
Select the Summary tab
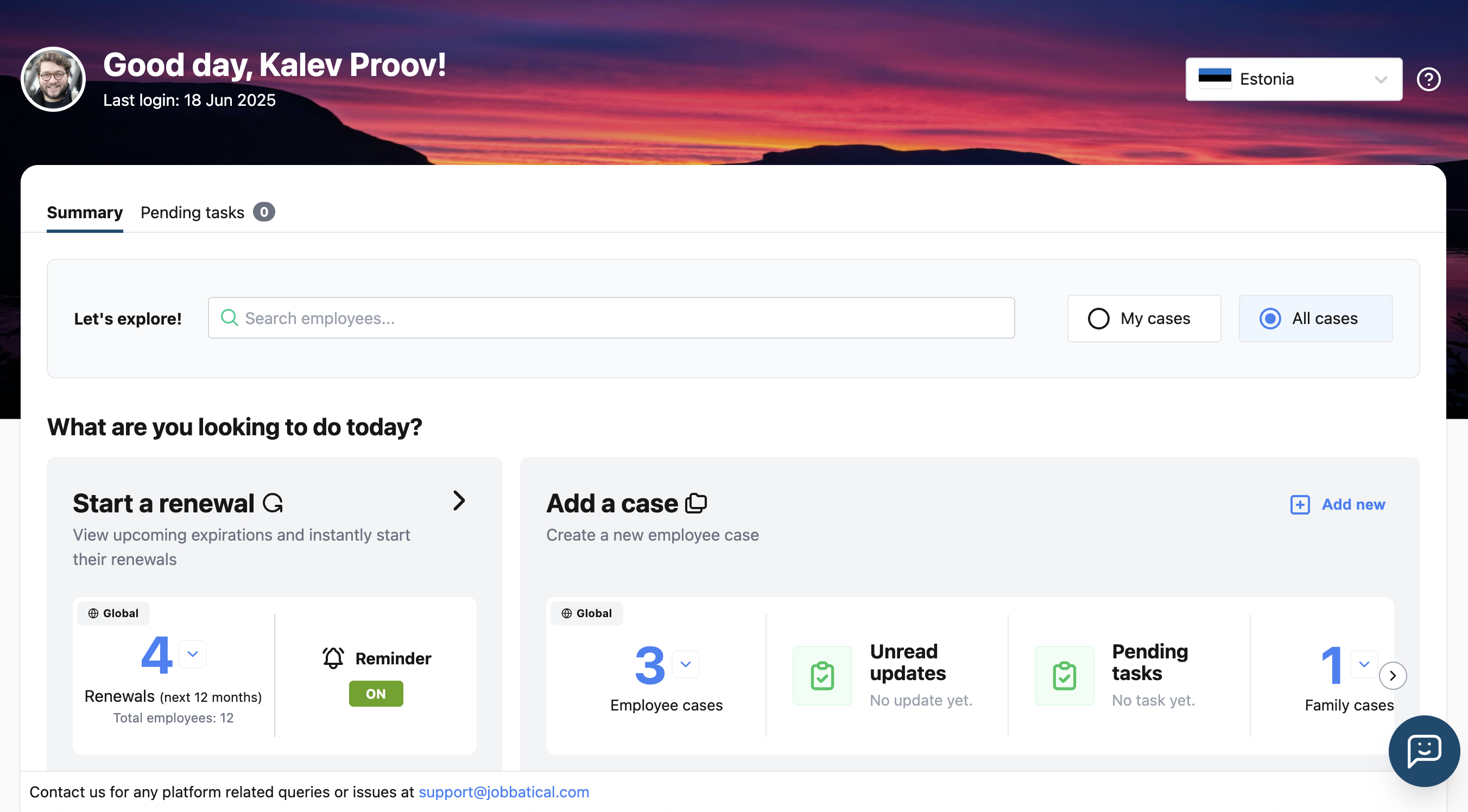coord(84,212)
